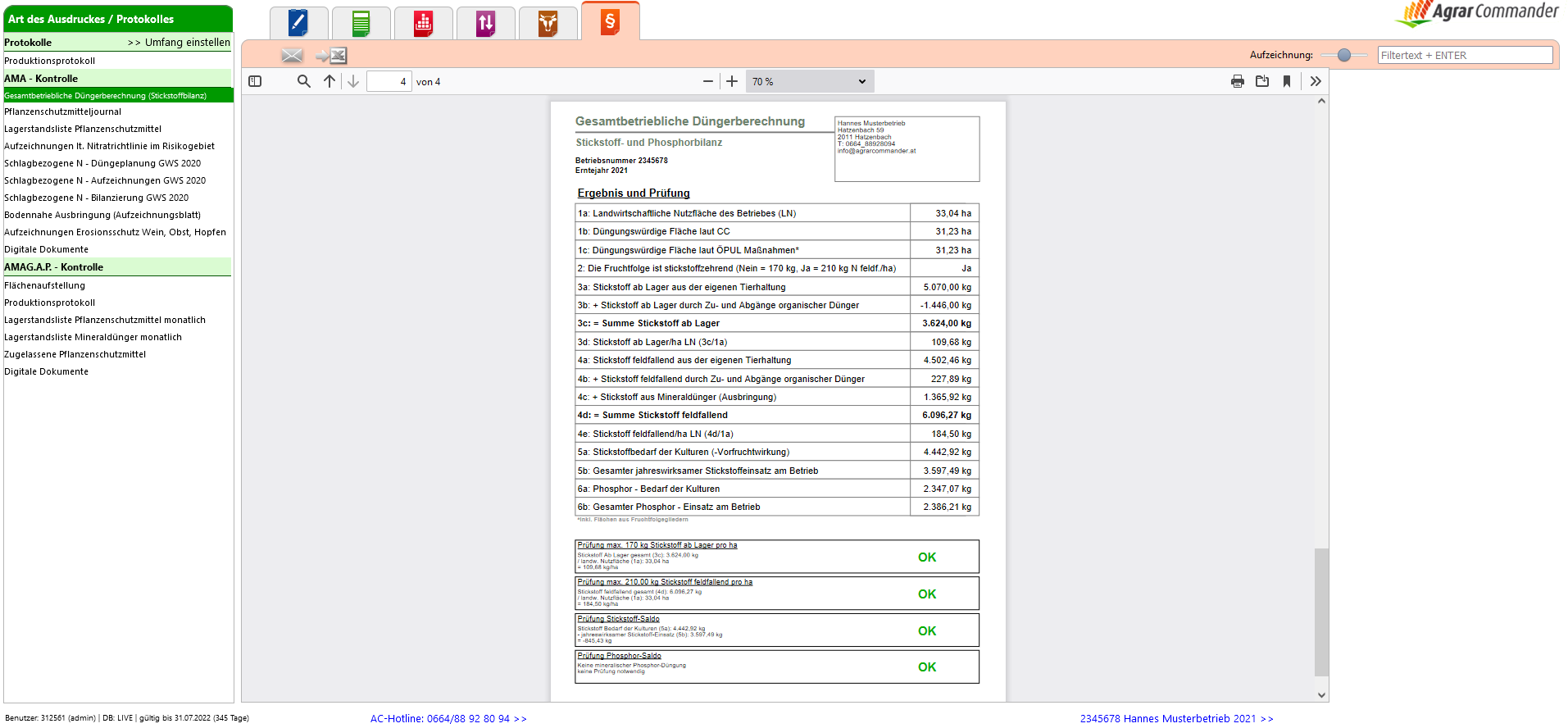Open Lagerstandsliste Pflanzenschutzmittel under AMA
Viewport: 1568px width, 728px height.
click(x=83, y=129)
